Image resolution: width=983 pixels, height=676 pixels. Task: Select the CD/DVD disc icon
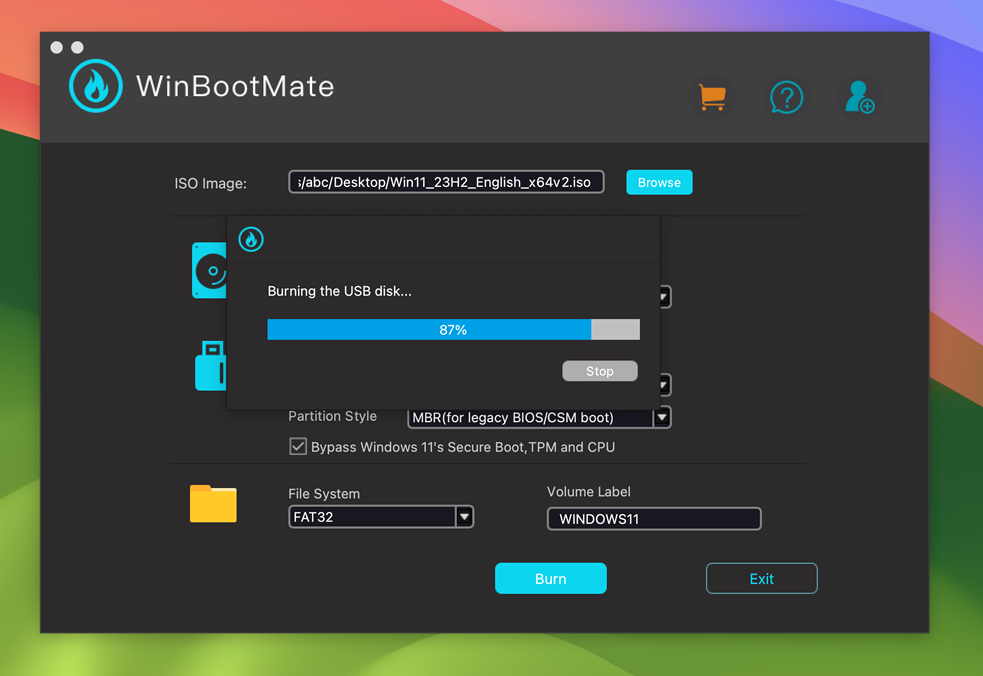point(209,270)
